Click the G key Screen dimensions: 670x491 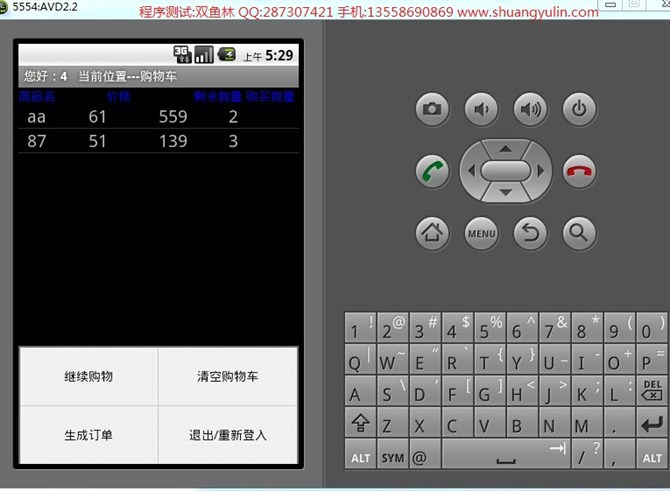pyautogui.click(x=490, y=390)
